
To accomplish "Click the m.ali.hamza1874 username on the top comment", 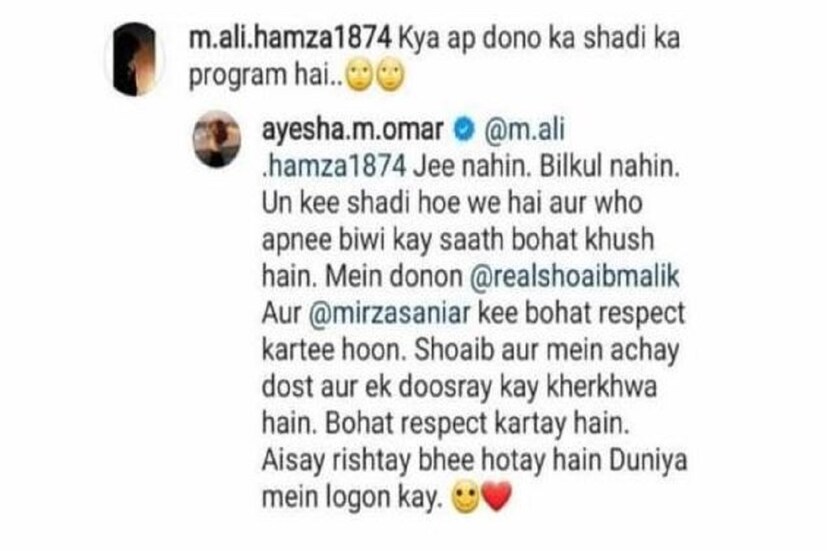I will tap(290, 38).
